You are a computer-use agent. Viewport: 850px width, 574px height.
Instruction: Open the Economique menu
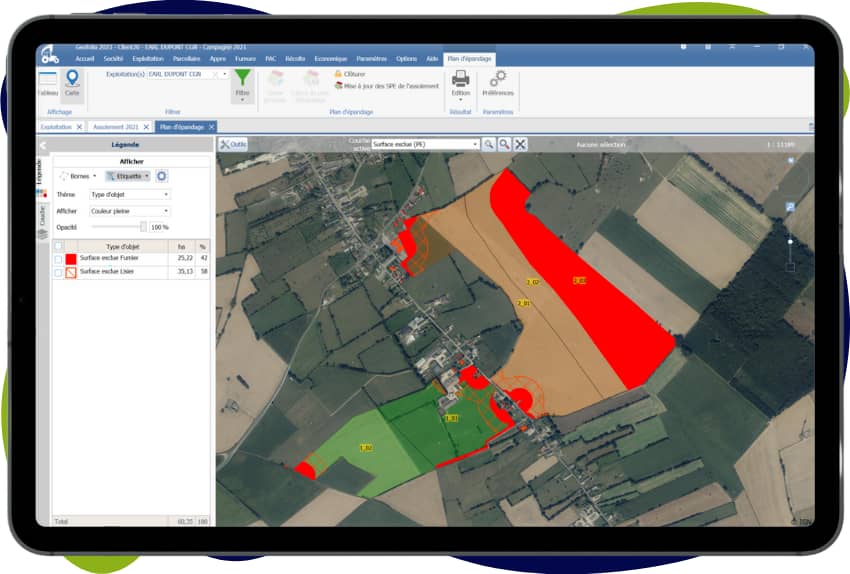click(x=331, y=59)
